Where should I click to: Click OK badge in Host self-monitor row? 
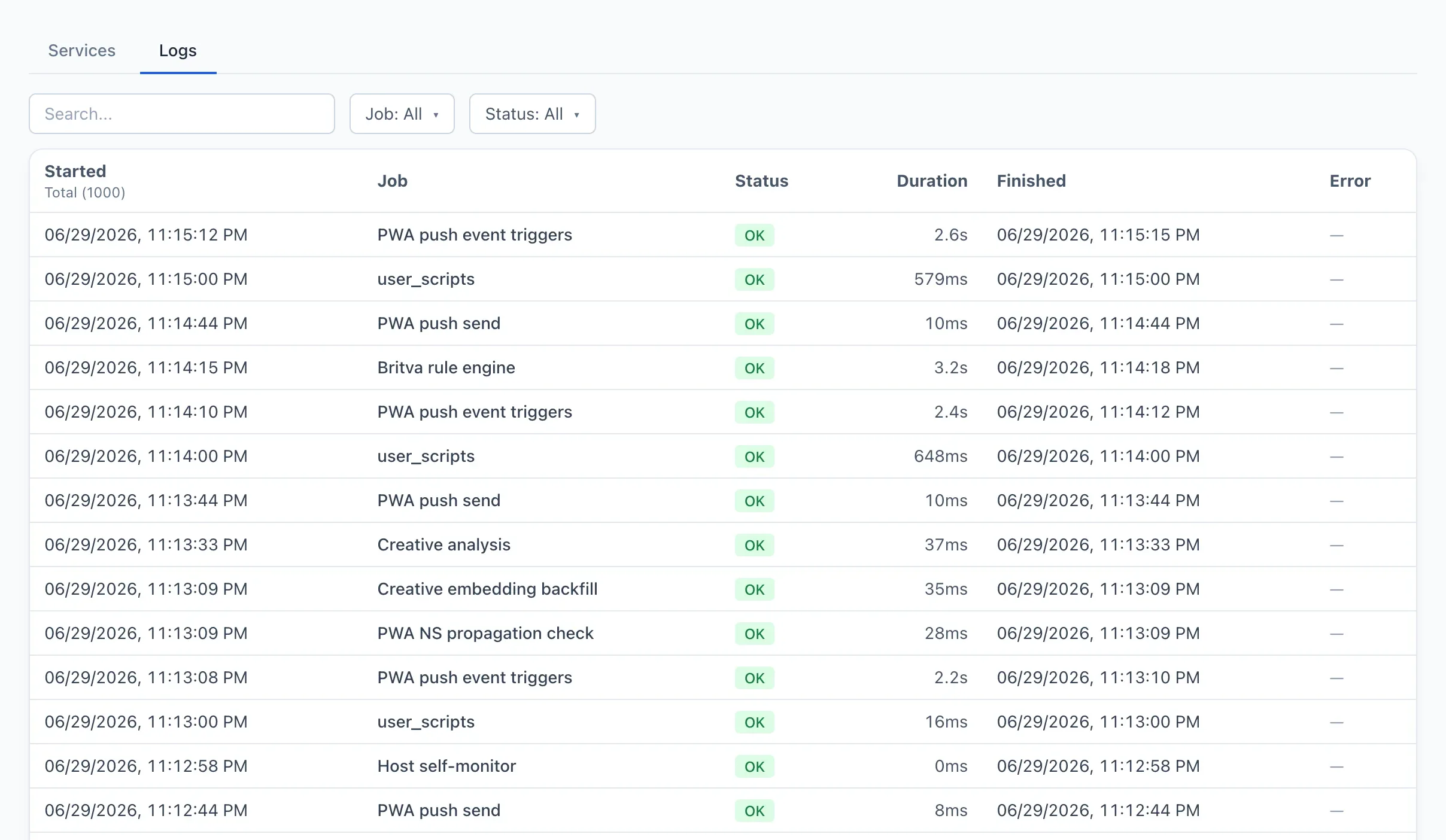click(x=754, y=766)
